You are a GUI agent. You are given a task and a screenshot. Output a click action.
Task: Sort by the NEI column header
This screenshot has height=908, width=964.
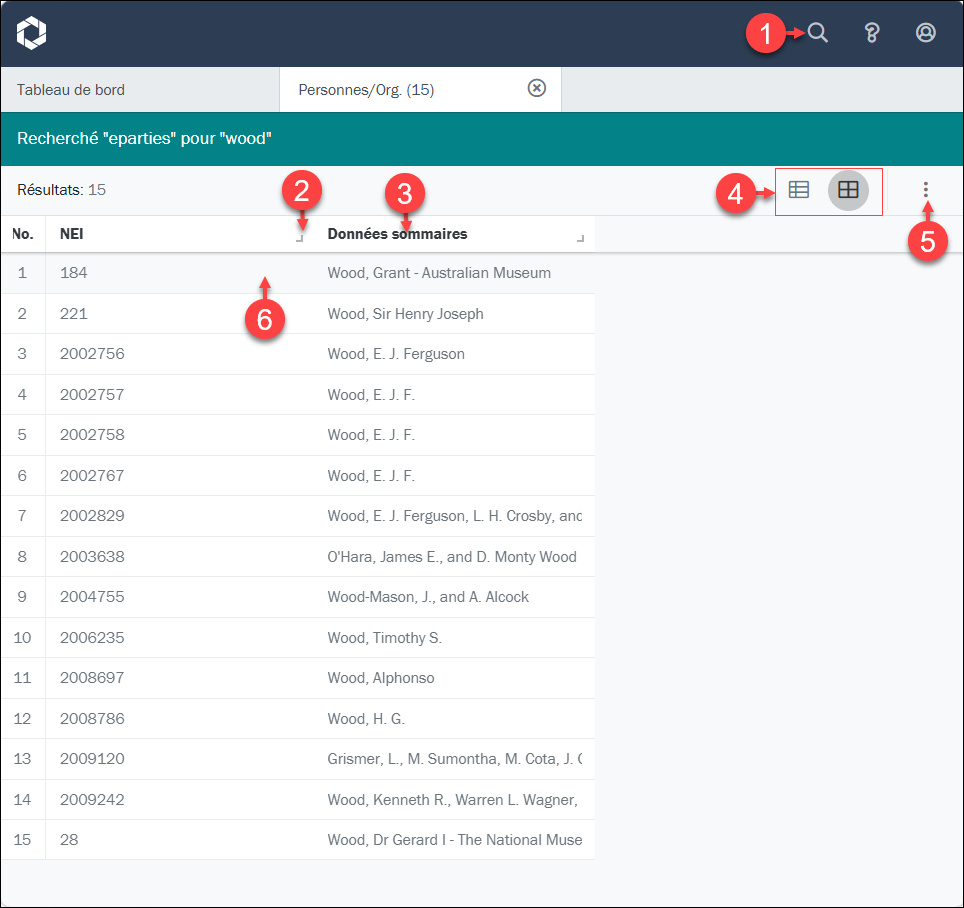click(x=71, y=234)
